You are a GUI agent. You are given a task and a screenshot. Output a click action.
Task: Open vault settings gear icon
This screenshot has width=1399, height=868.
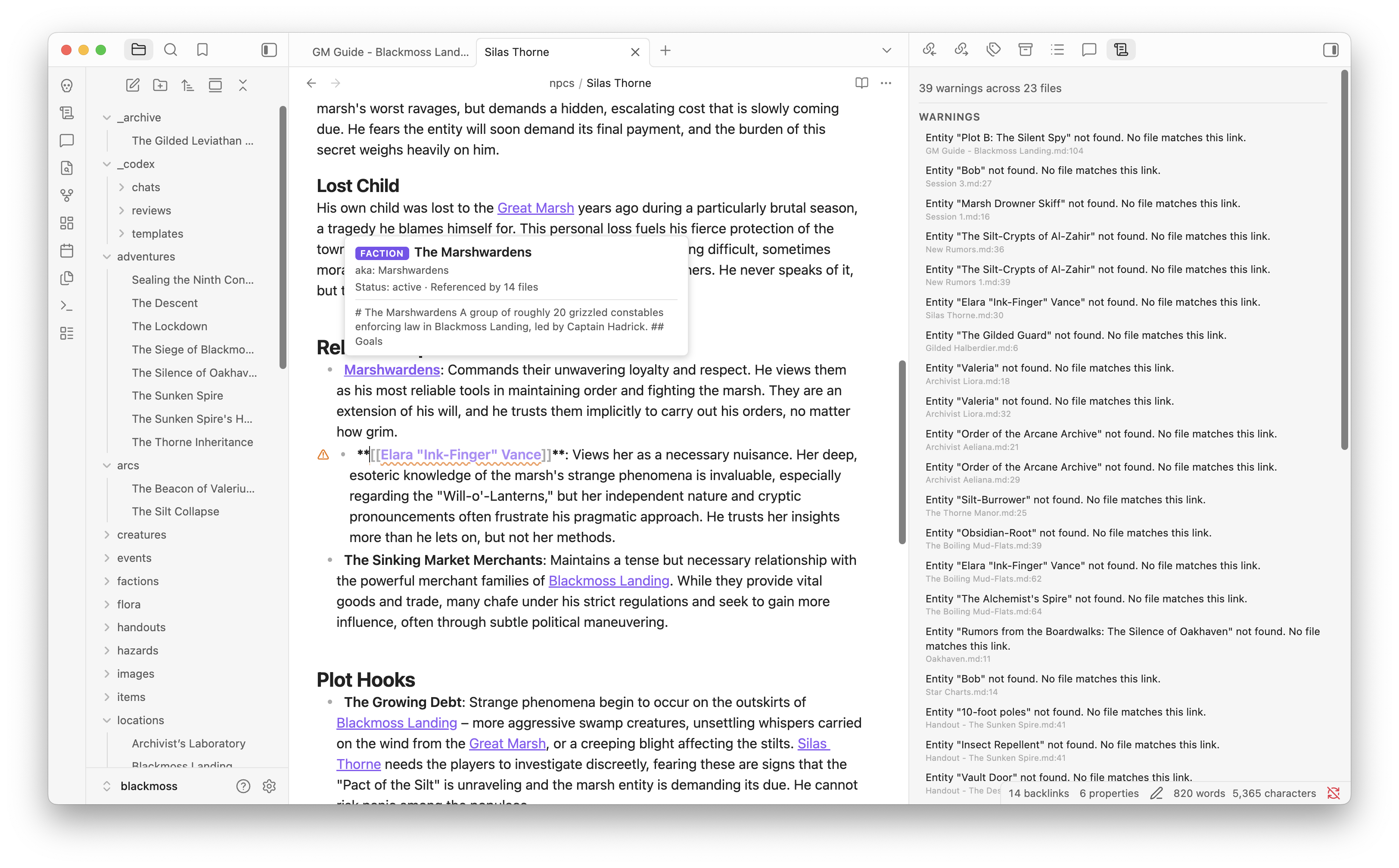(269, 786)
